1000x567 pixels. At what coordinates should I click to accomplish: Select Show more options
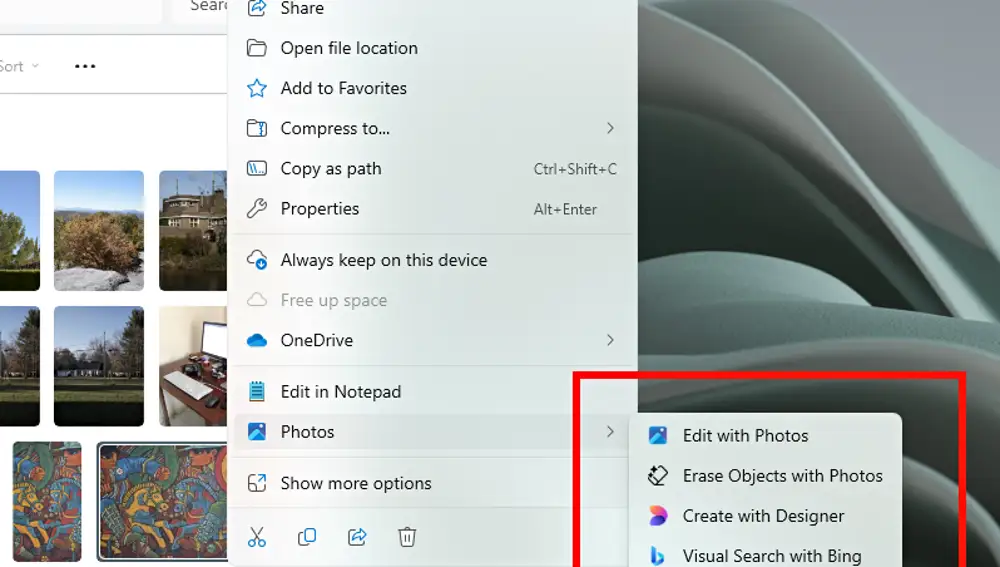coord(432,483)
